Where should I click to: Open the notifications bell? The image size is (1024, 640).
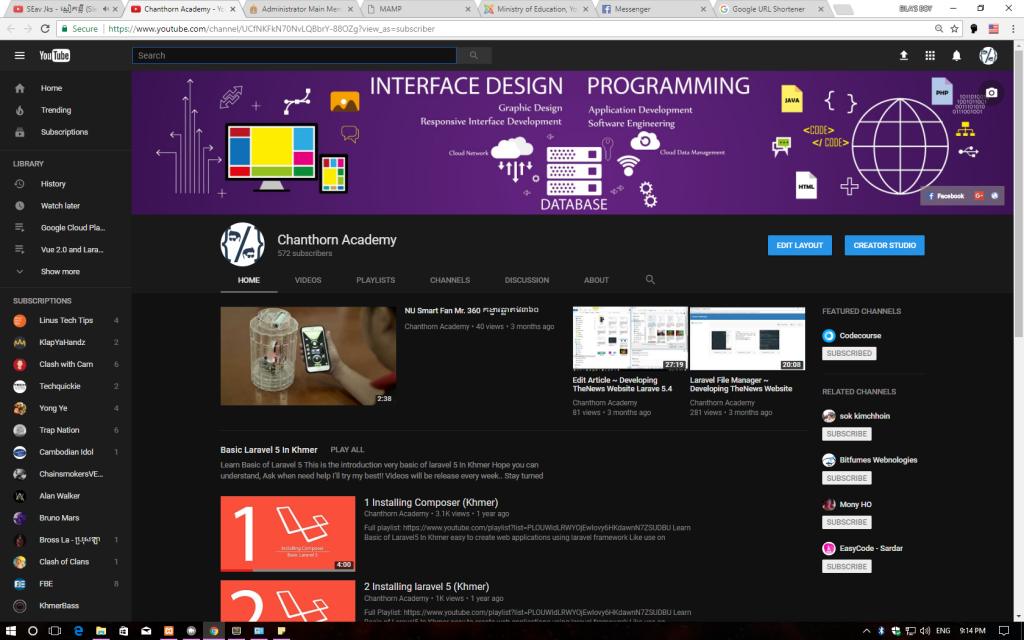click(x=957, y=56)
